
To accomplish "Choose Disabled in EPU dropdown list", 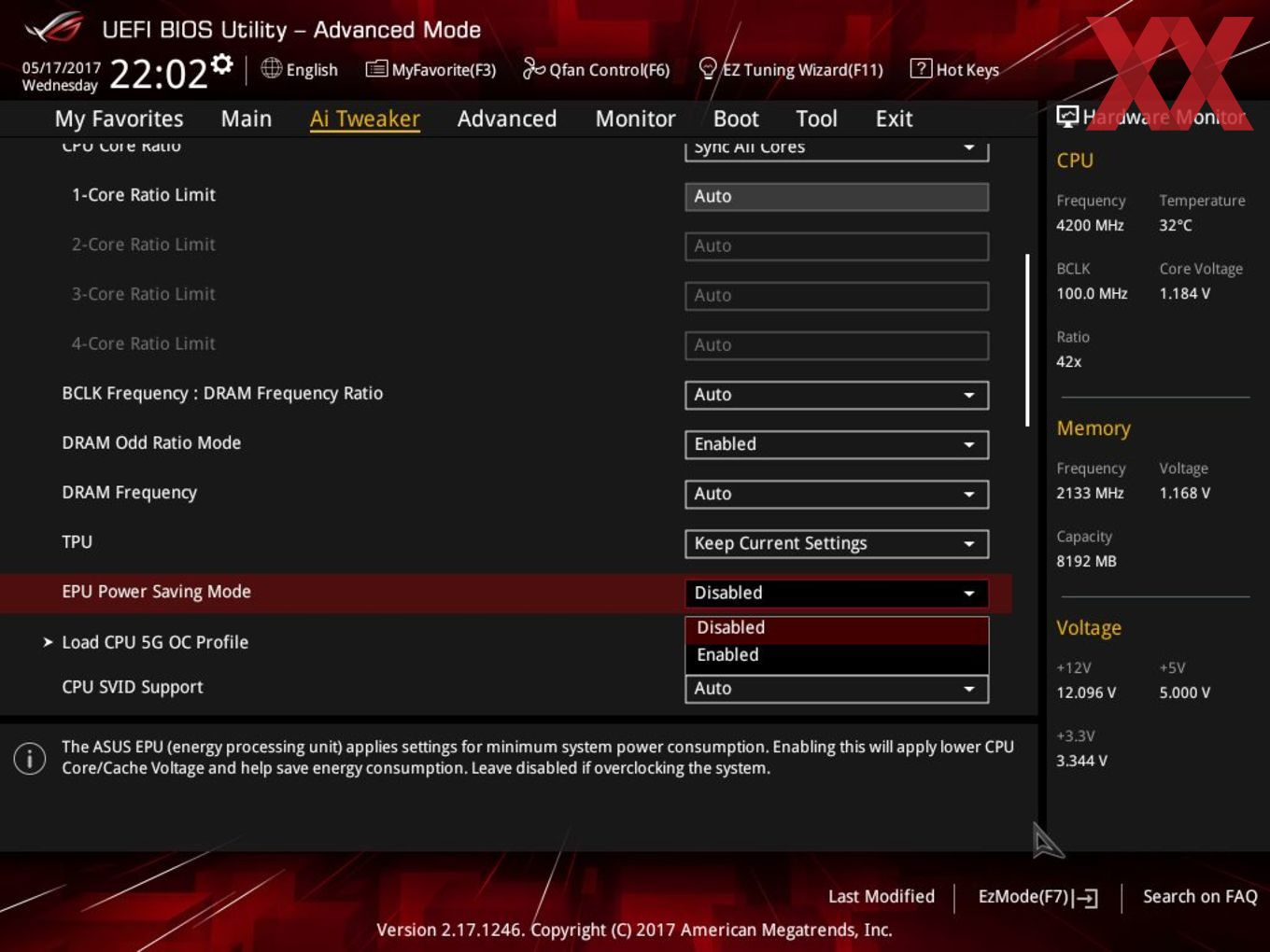I will coord(837,628).
